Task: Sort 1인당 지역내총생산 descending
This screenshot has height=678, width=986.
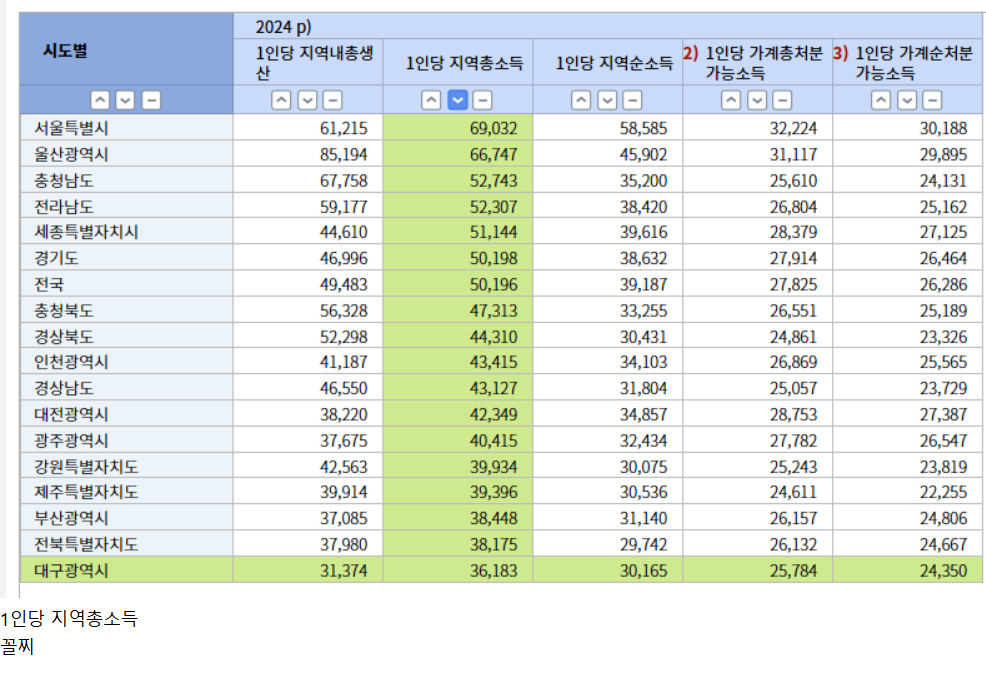Action: 307,100
